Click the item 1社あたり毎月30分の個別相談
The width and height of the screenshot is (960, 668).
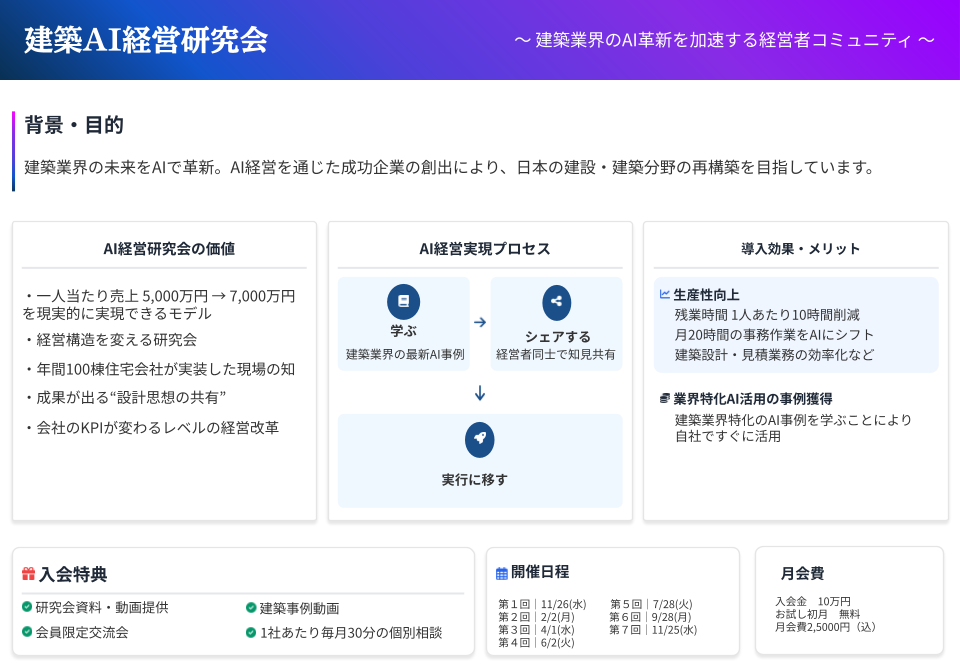(350, 632)
